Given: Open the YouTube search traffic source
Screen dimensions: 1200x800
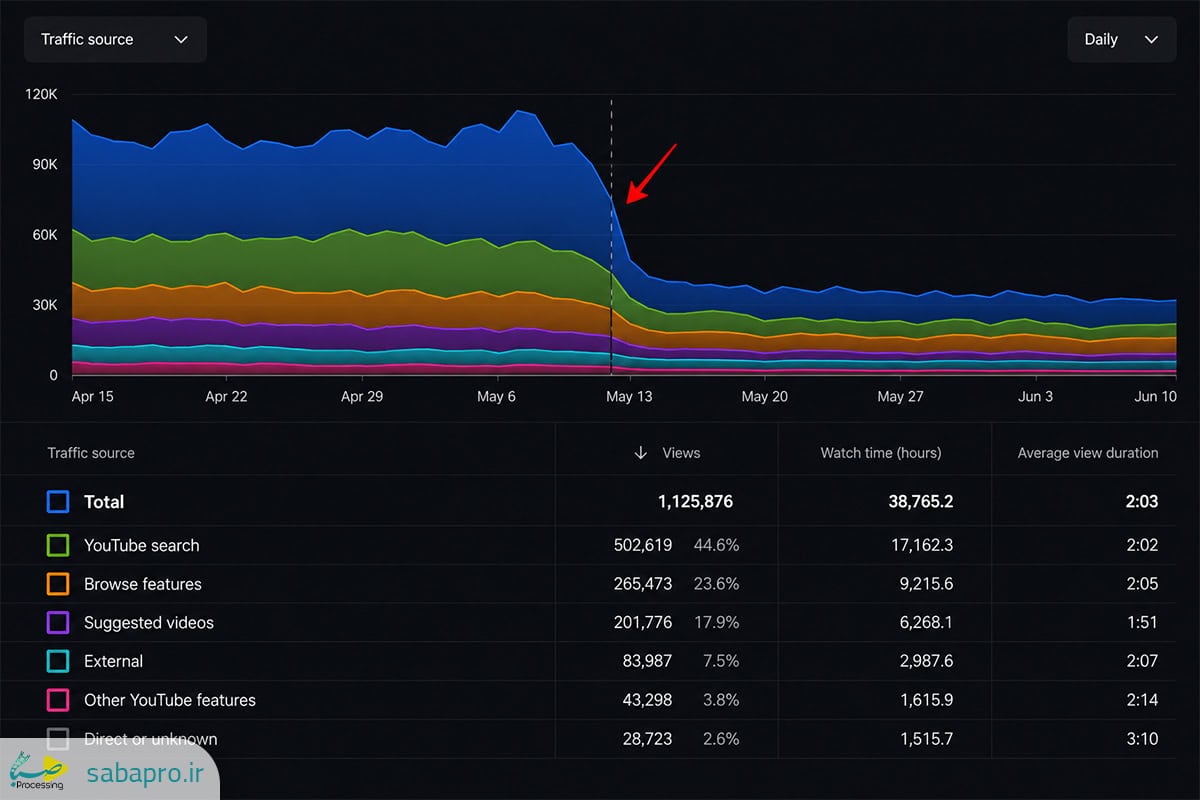Looking at the screenshot, I should 141,546.
